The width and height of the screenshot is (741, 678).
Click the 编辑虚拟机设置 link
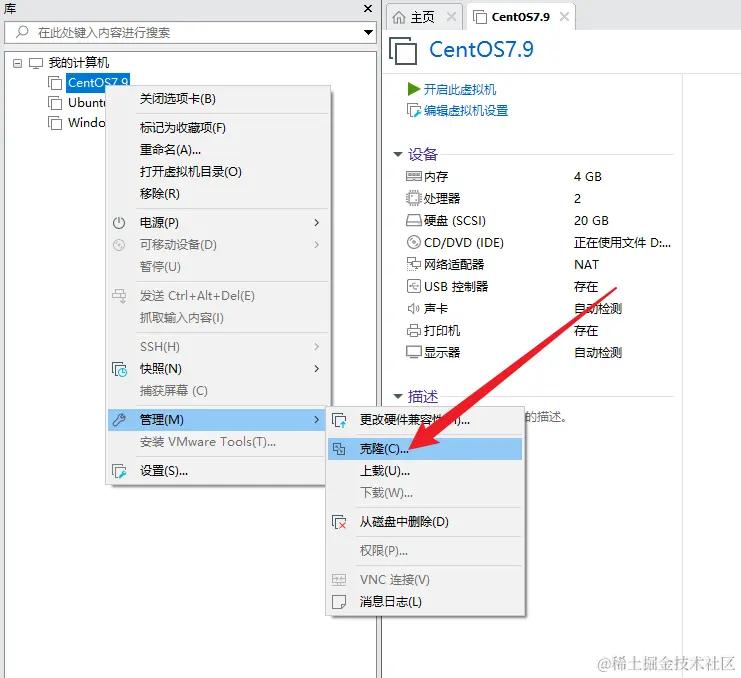click(465, 111)
